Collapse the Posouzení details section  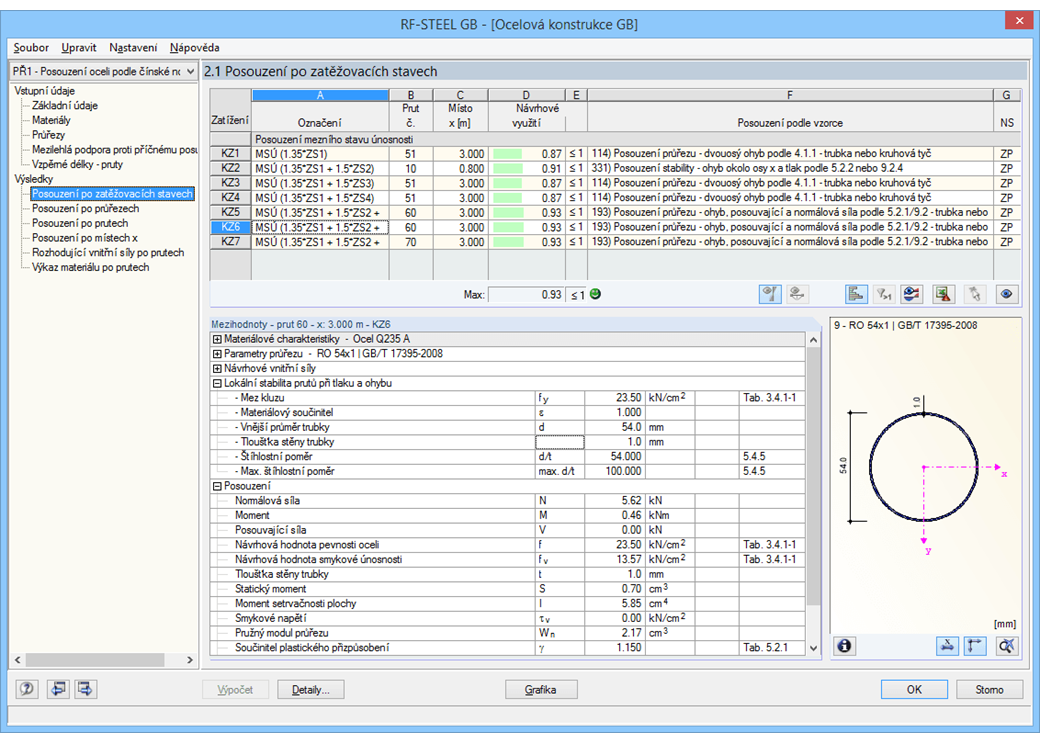[216, 486]
